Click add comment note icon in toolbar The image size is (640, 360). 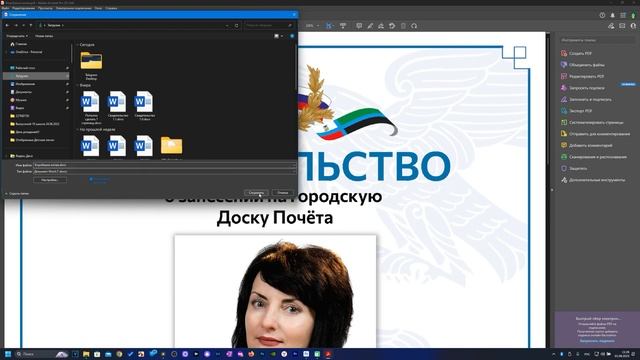pyautogui.click(x=359, y=26)
